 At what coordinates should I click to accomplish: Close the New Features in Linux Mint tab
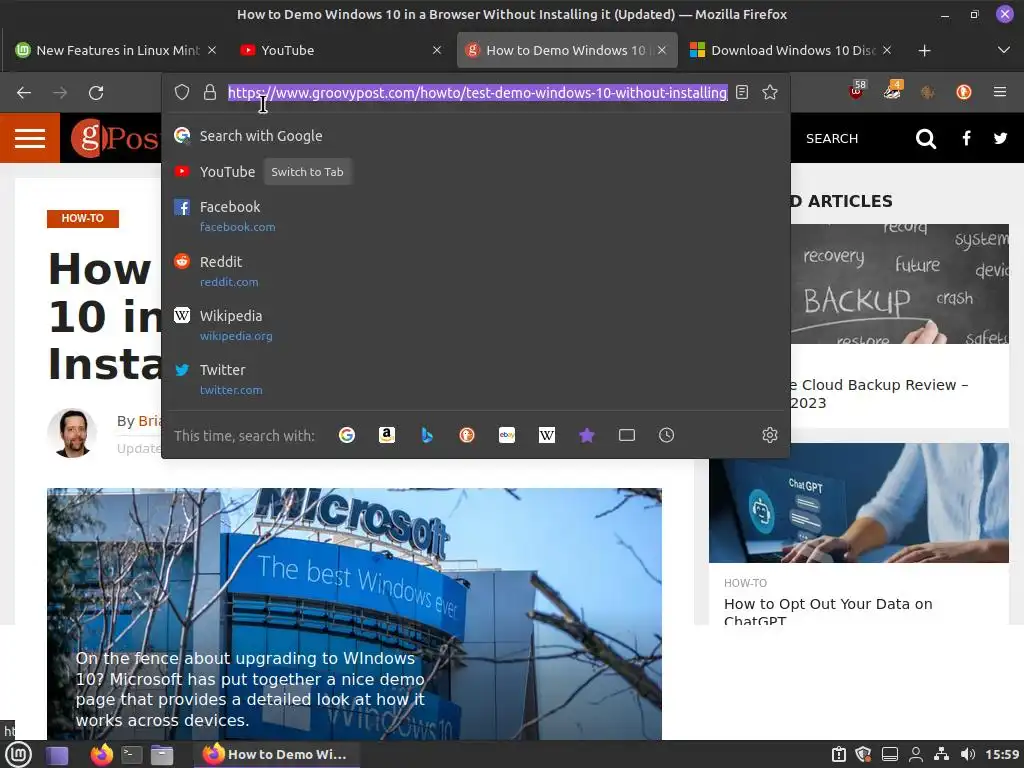click(x=212, y=50)
